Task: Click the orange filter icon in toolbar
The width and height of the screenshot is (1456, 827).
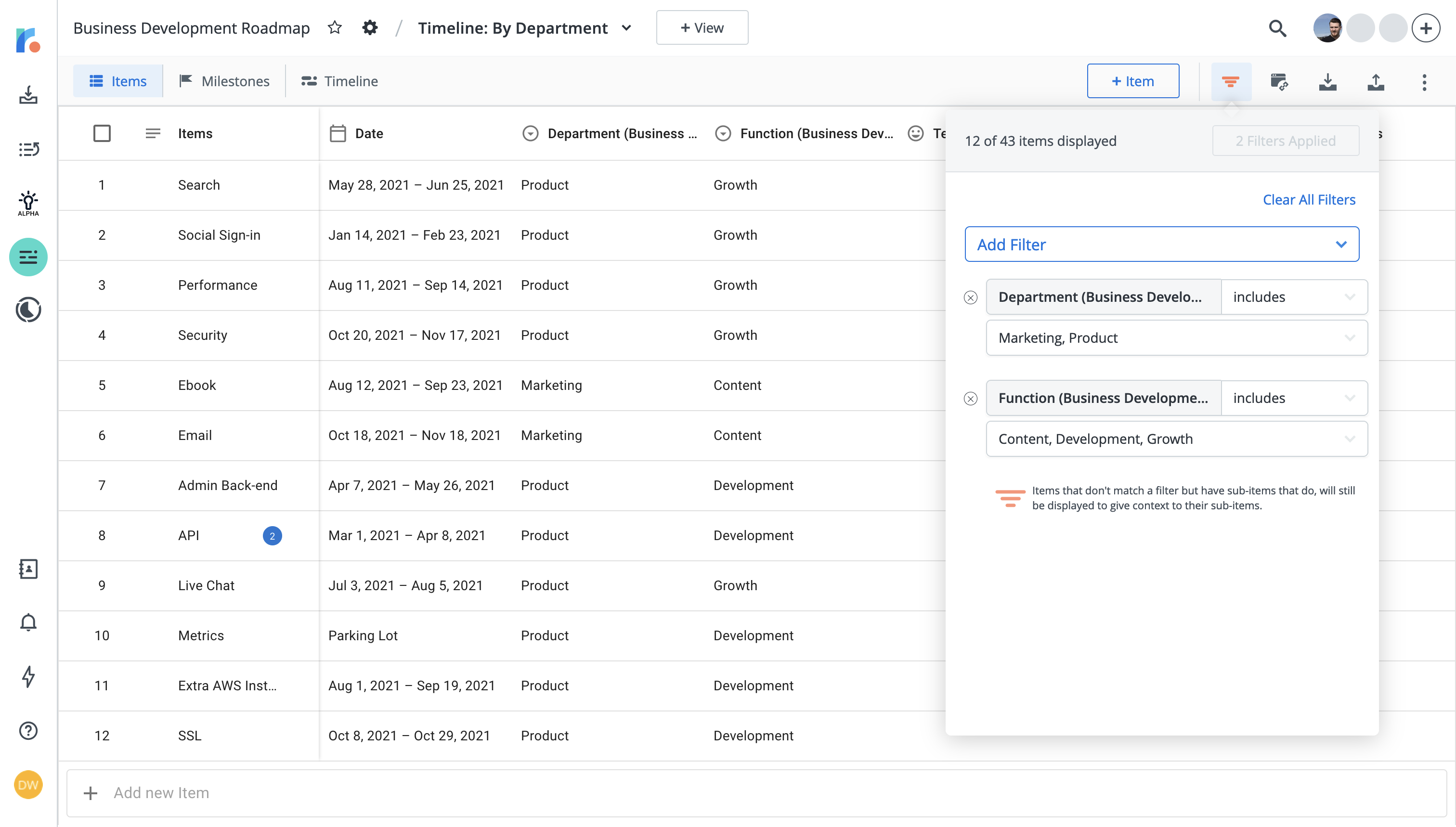Action: (x=1231, y=82)
